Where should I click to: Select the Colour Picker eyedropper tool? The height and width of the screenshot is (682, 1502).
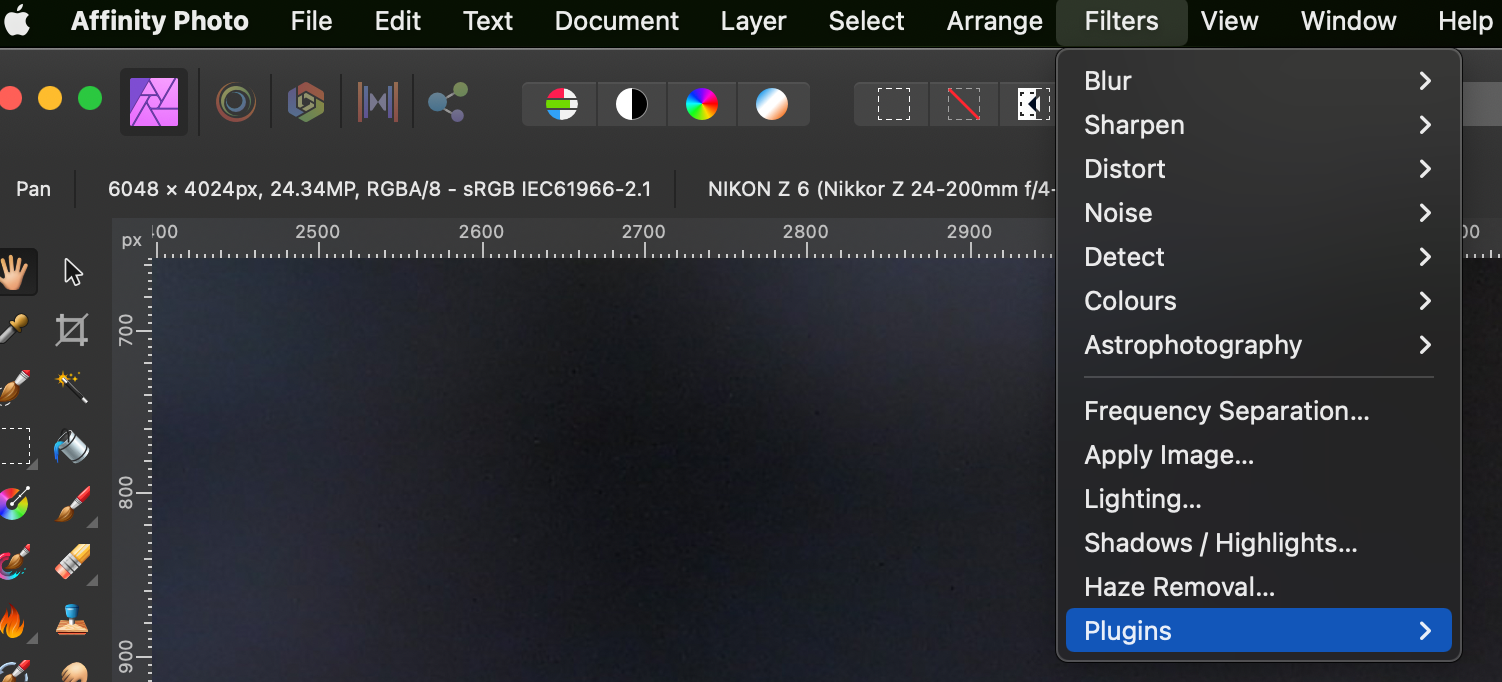pyautogui.click(x=14, y=329)
